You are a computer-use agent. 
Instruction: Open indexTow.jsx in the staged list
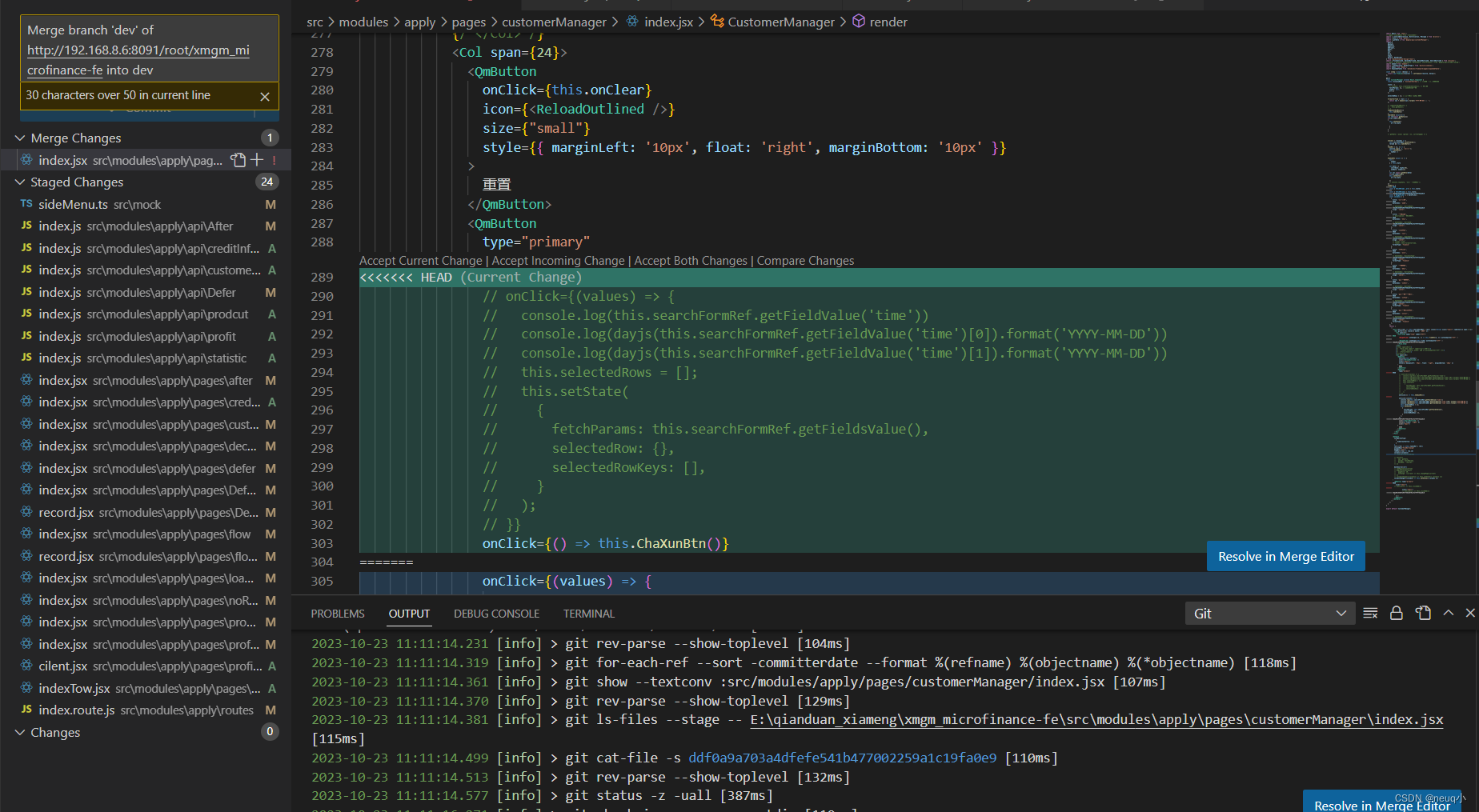pos(146,688)
